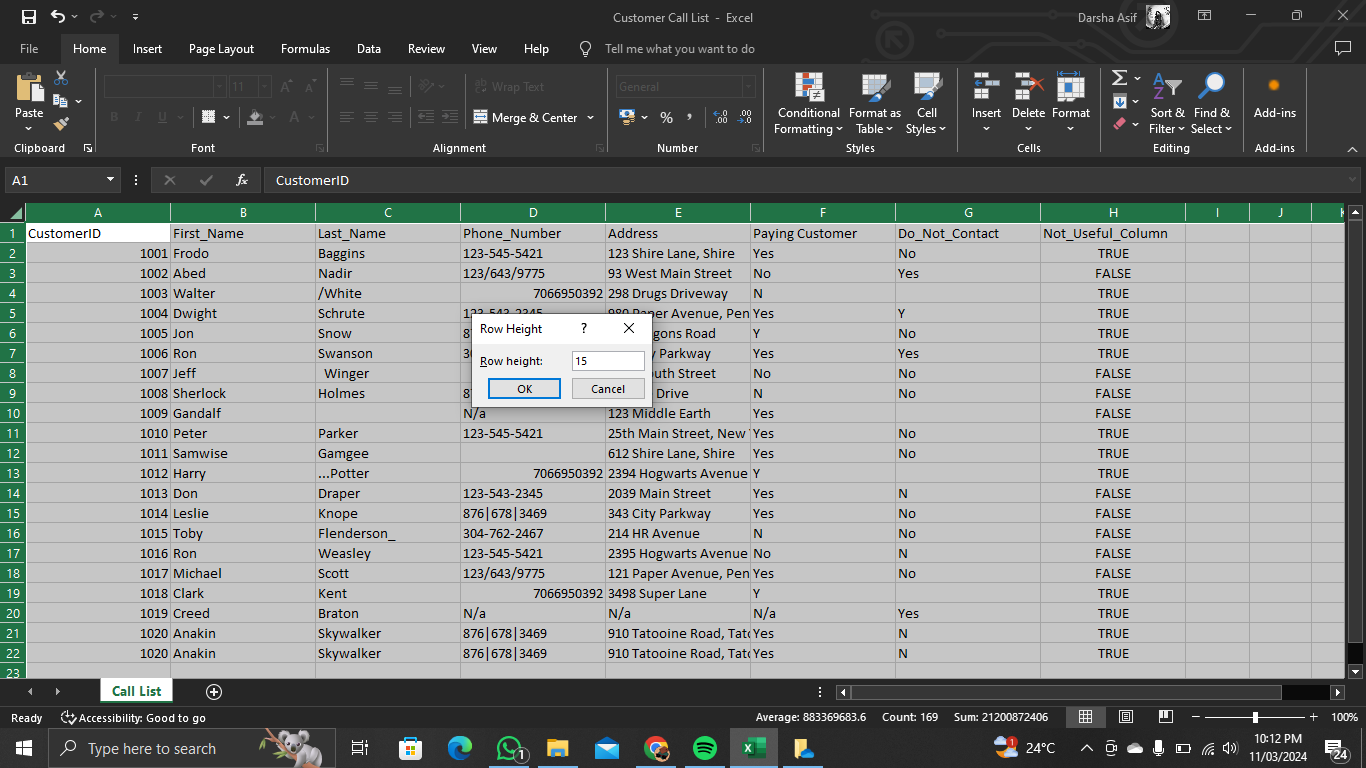
Task: Add a new sheet with plus icon
Action: coord(213,692)
